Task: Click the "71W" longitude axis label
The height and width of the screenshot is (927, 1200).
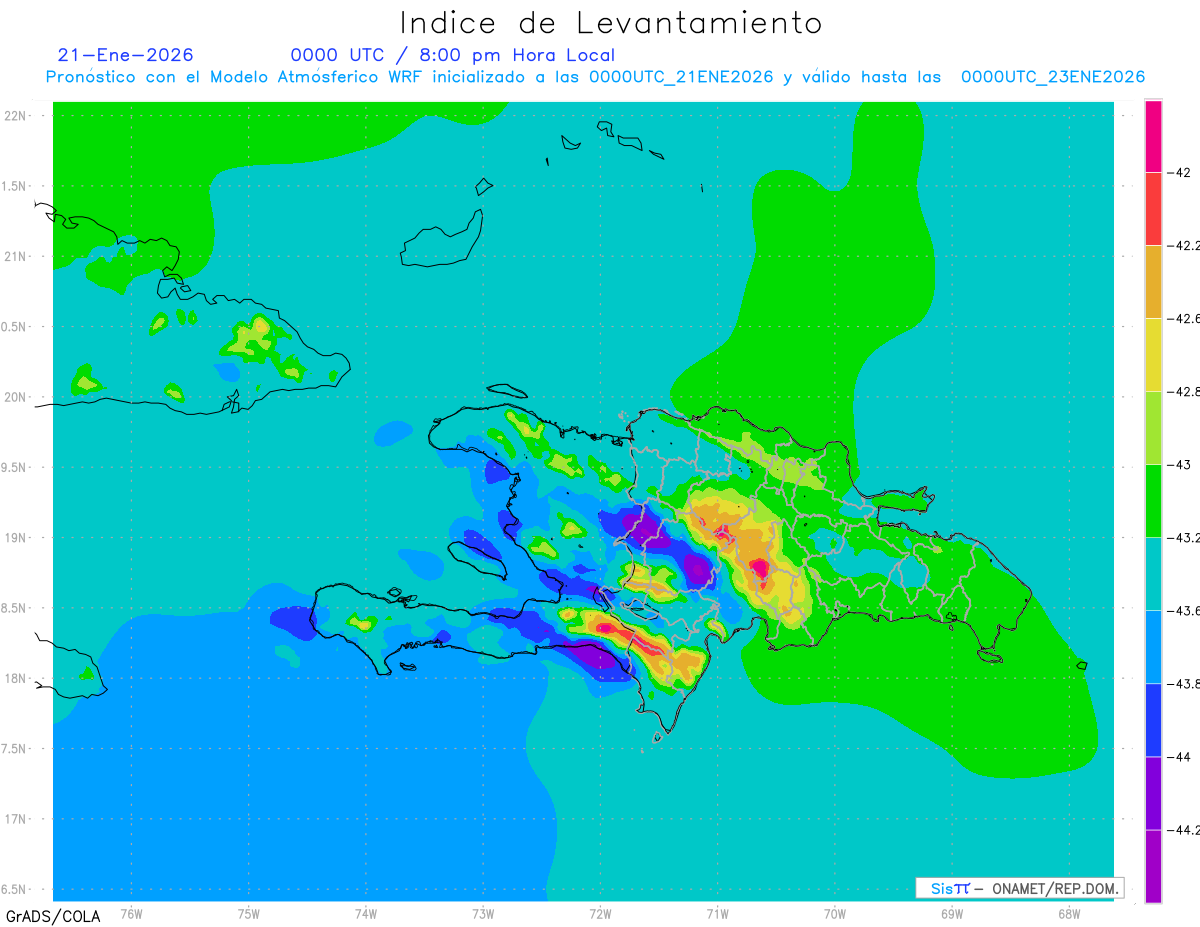Action: 717,913
